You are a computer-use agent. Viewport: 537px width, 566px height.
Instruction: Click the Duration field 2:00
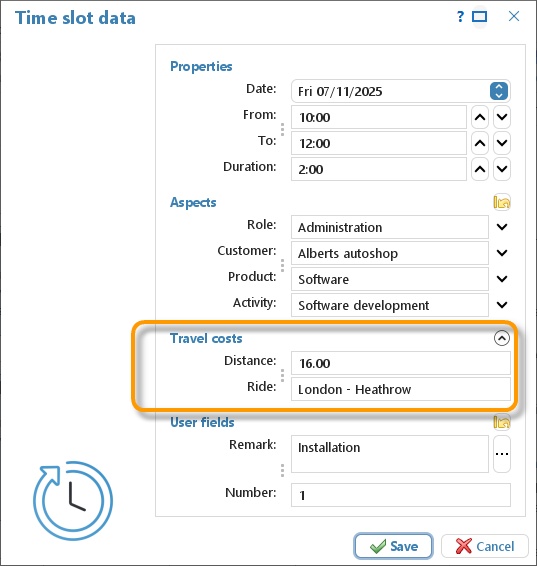pyautogui.click(x=379, y=169)
